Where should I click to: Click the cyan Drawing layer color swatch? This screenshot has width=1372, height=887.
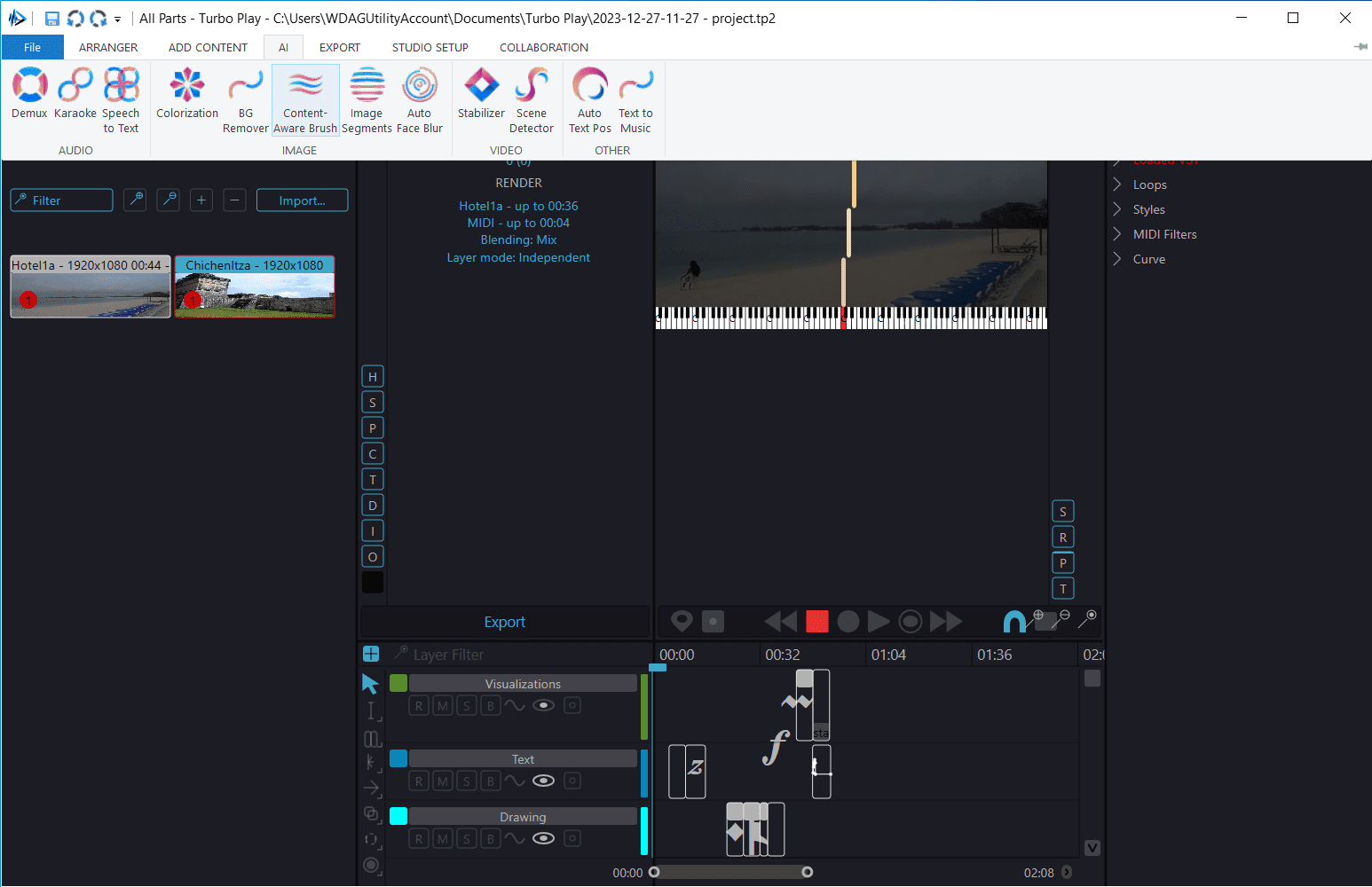point(398,816)
